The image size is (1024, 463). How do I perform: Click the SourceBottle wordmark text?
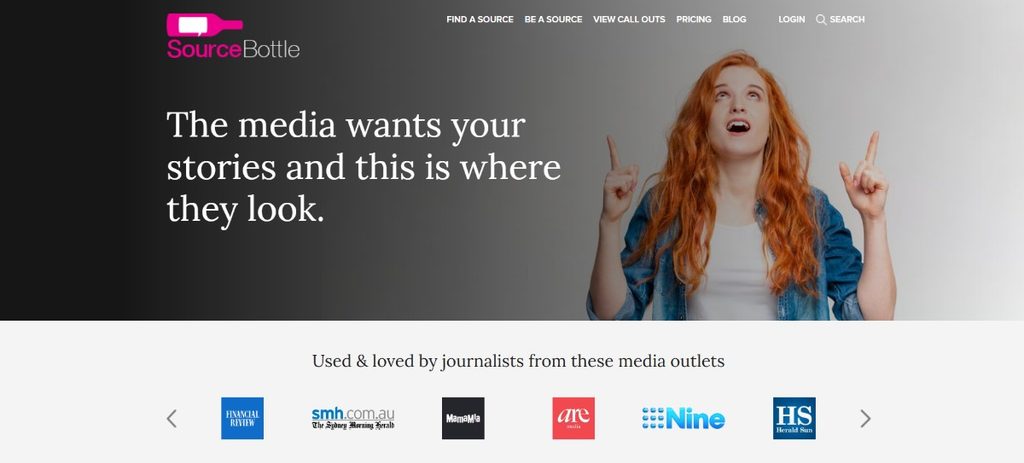point(233,49)
